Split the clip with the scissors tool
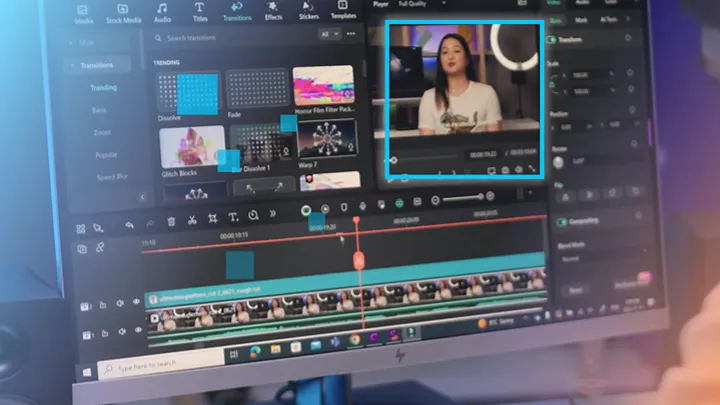 (192, 220)
